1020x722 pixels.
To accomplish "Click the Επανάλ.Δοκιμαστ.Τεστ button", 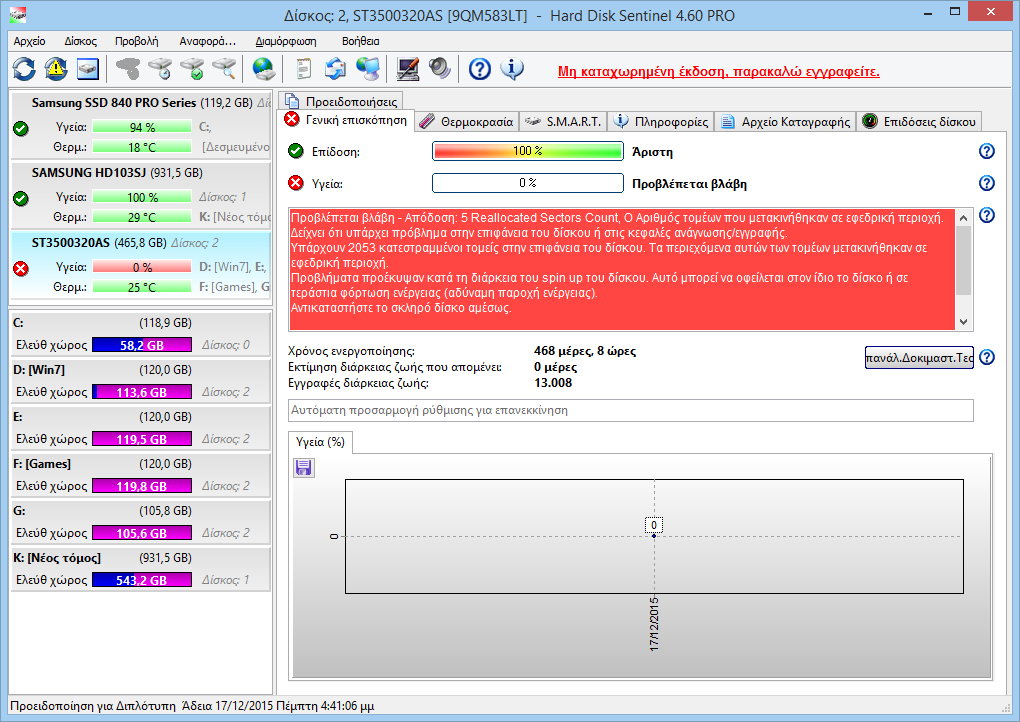I will tap(919, 357).
